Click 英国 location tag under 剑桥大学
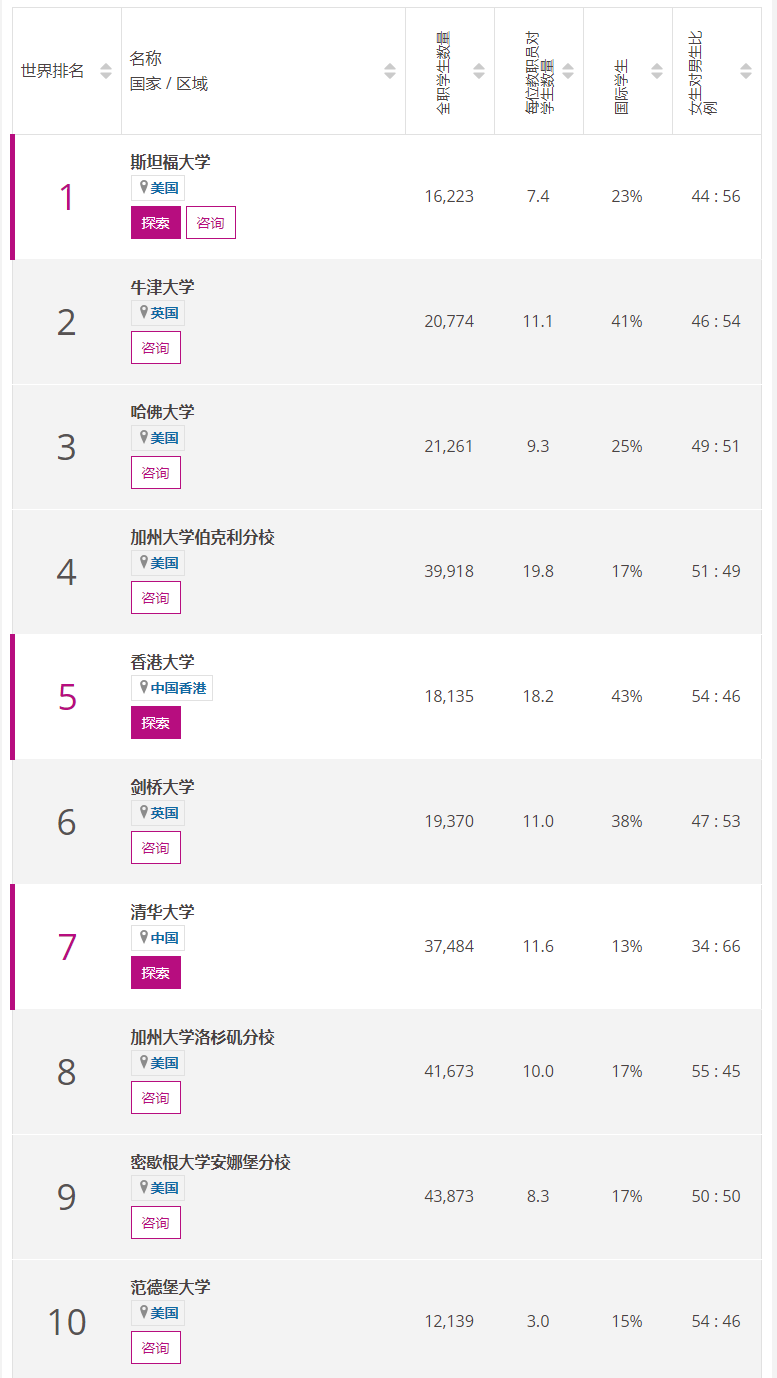Screen dimensions: 777x1378 pos(158,813)
